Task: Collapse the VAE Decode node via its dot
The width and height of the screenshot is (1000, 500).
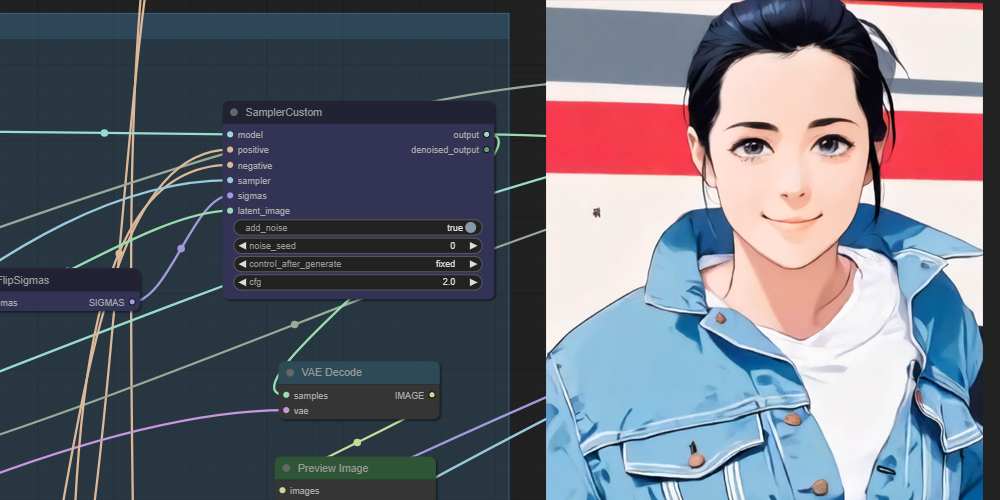Action: [290, 372]
